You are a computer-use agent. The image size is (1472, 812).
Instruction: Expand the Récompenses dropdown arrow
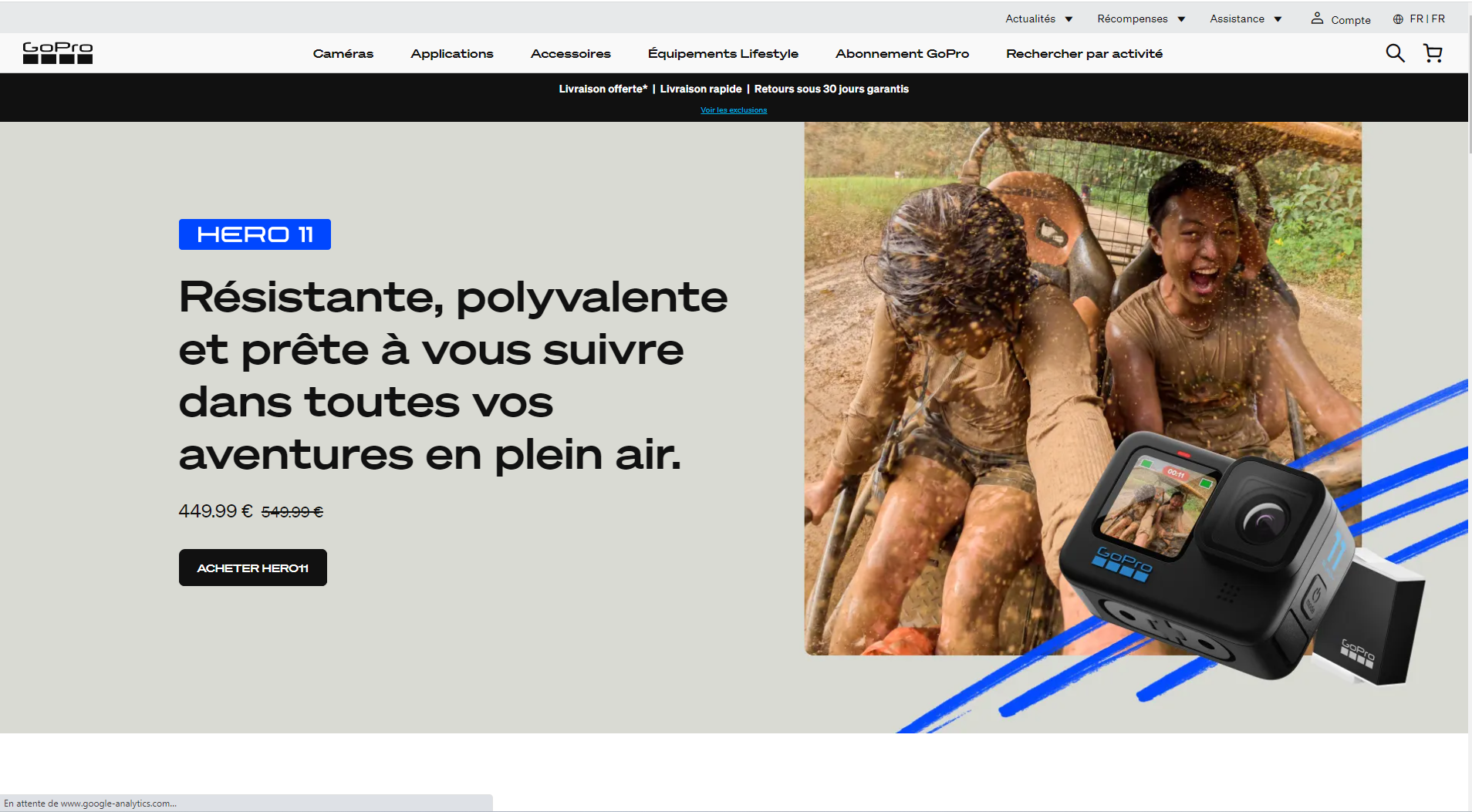[x=1181, y=19]
